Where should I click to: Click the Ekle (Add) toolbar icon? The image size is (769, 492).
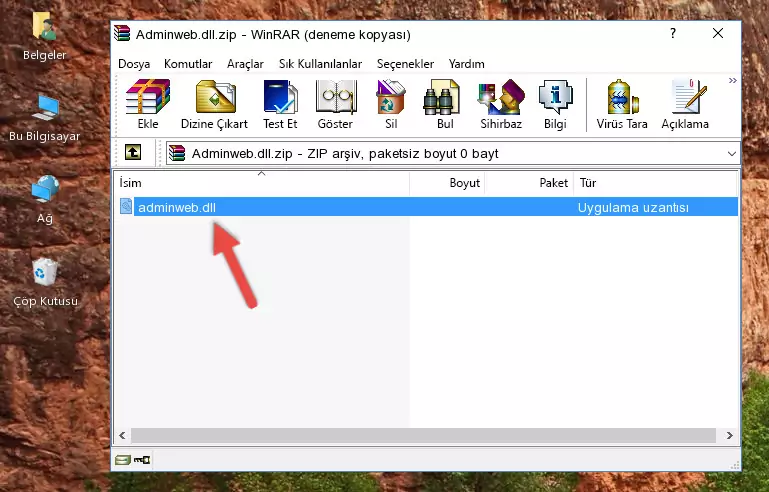click(x=148, y=97)
